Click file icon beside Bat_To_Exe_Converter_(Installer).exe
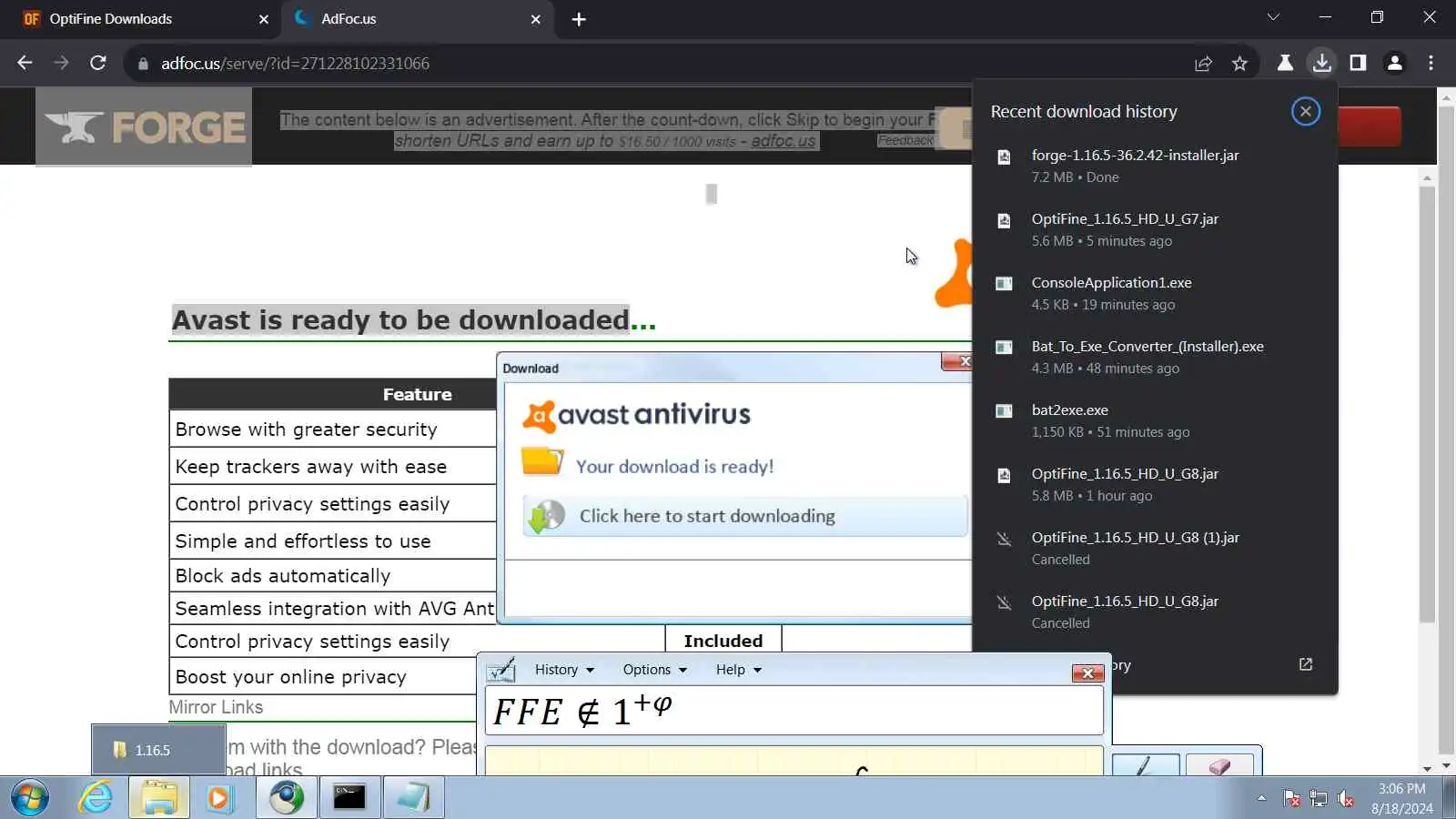Screen dimensions: 1456x819 pos(1004,348)
